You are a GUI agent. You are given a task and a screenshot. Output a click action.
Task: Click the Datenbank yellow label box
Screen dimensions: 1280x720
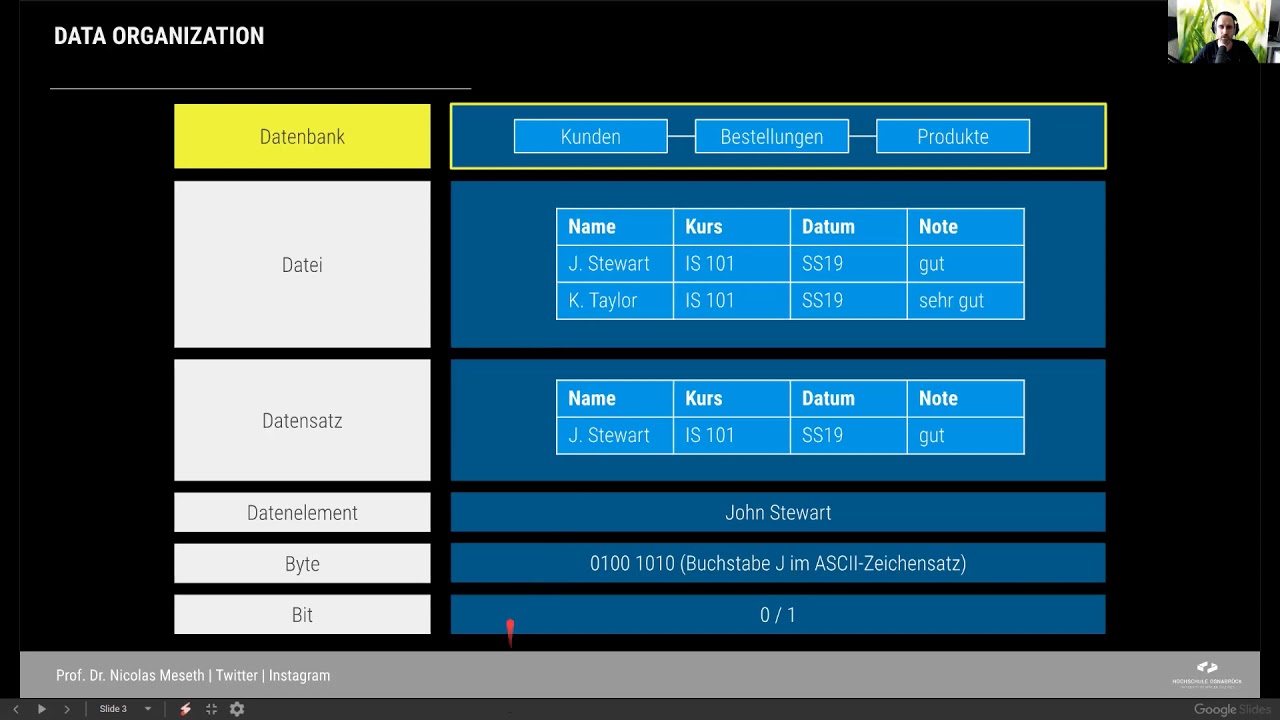(x=302, y=136)
